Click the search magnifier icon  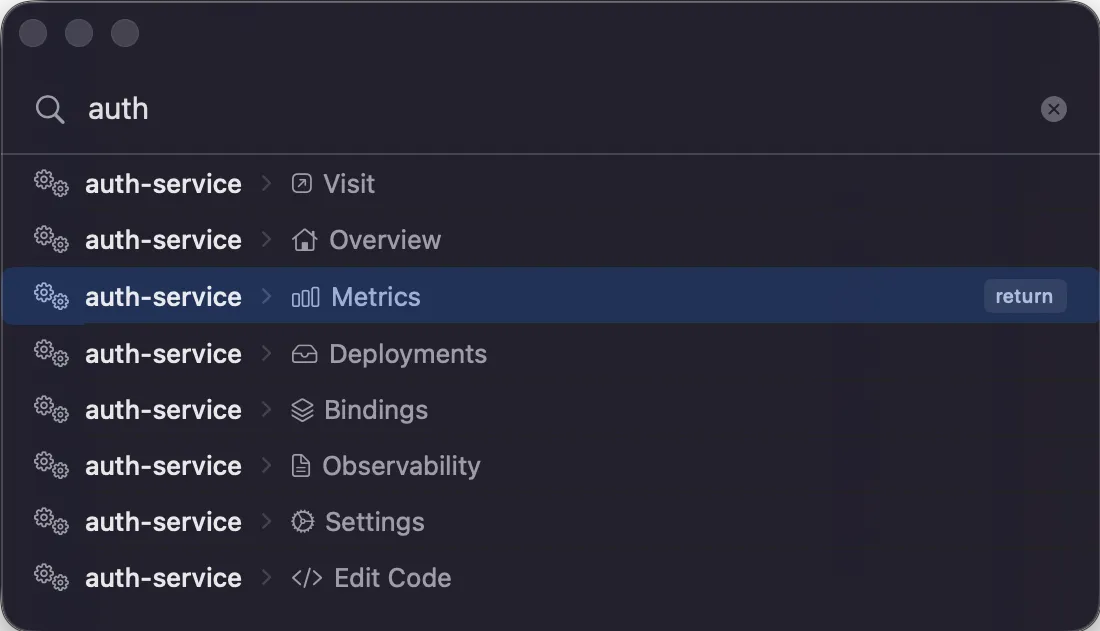pyautogui.click(x=49, y=108)
